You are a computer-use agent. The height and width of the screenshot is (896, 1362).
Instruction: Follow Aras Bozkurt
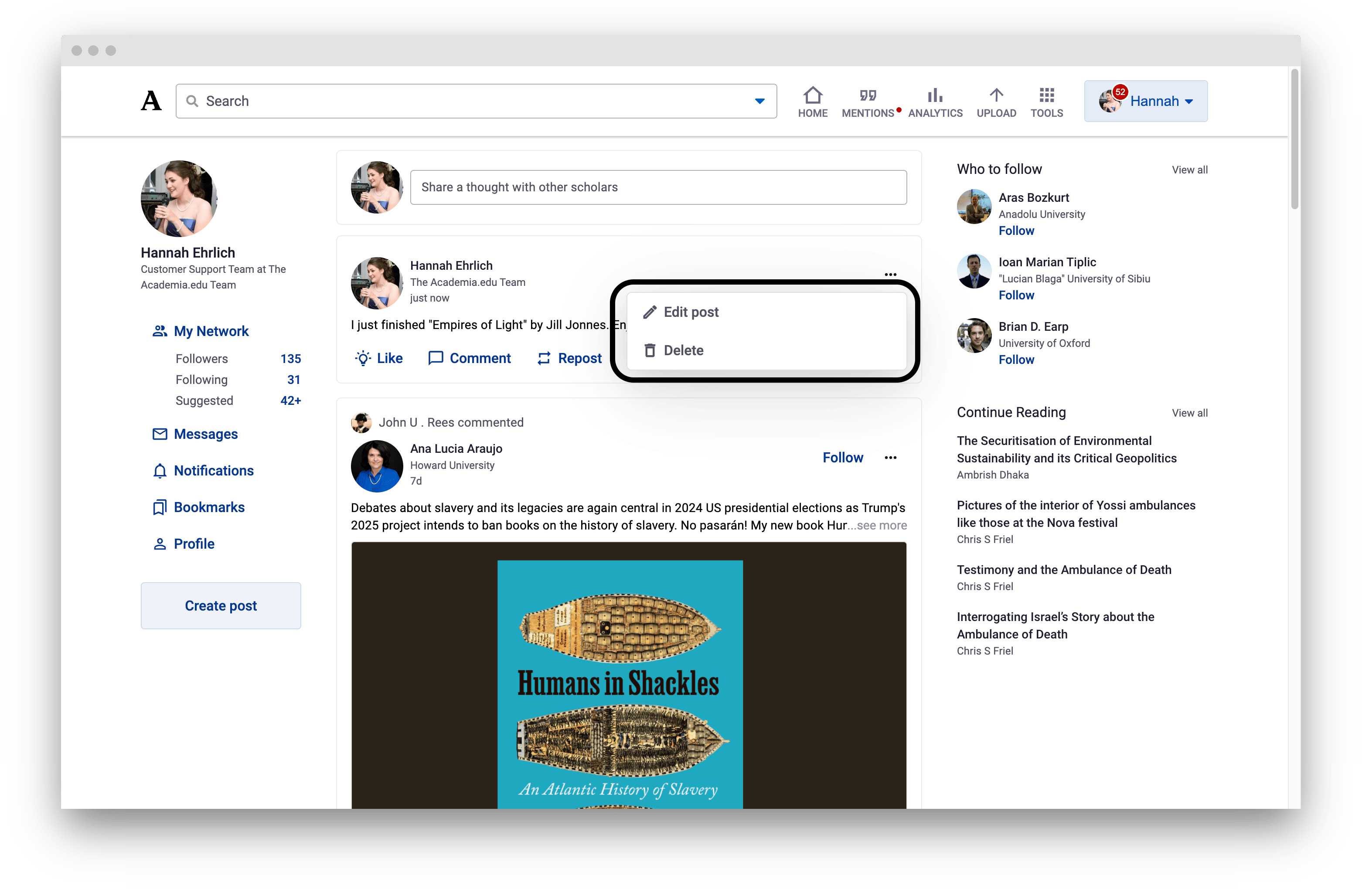[1016, 231]
